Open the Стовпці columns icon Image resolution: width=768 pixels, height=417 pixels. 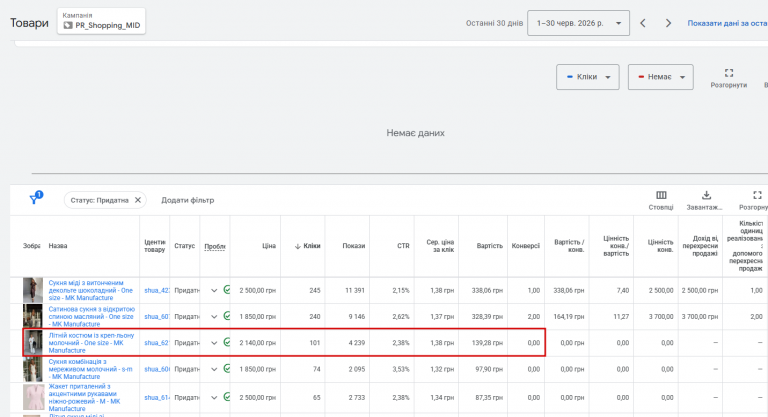[x=661, y=196]
